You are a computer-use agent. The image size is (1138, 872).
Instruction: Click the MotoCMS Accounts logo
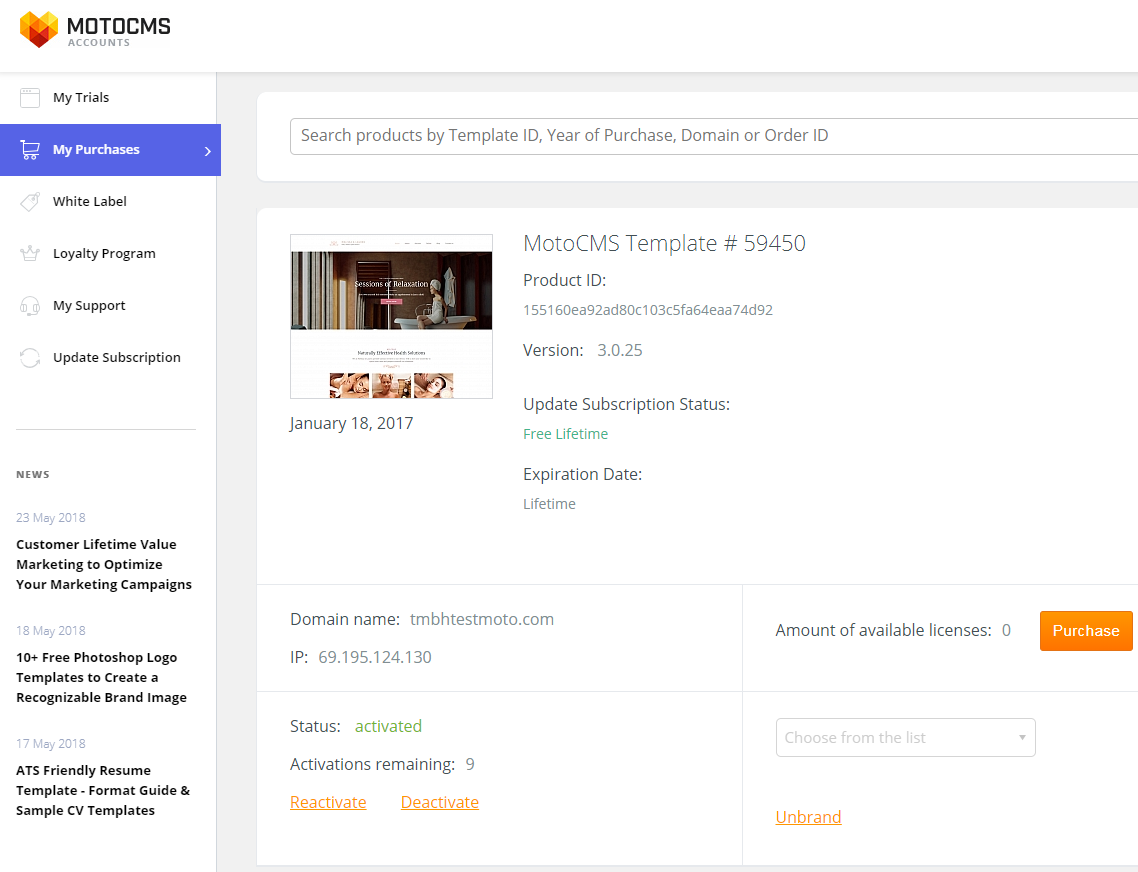pyautogui.click(x=95, y=30)
